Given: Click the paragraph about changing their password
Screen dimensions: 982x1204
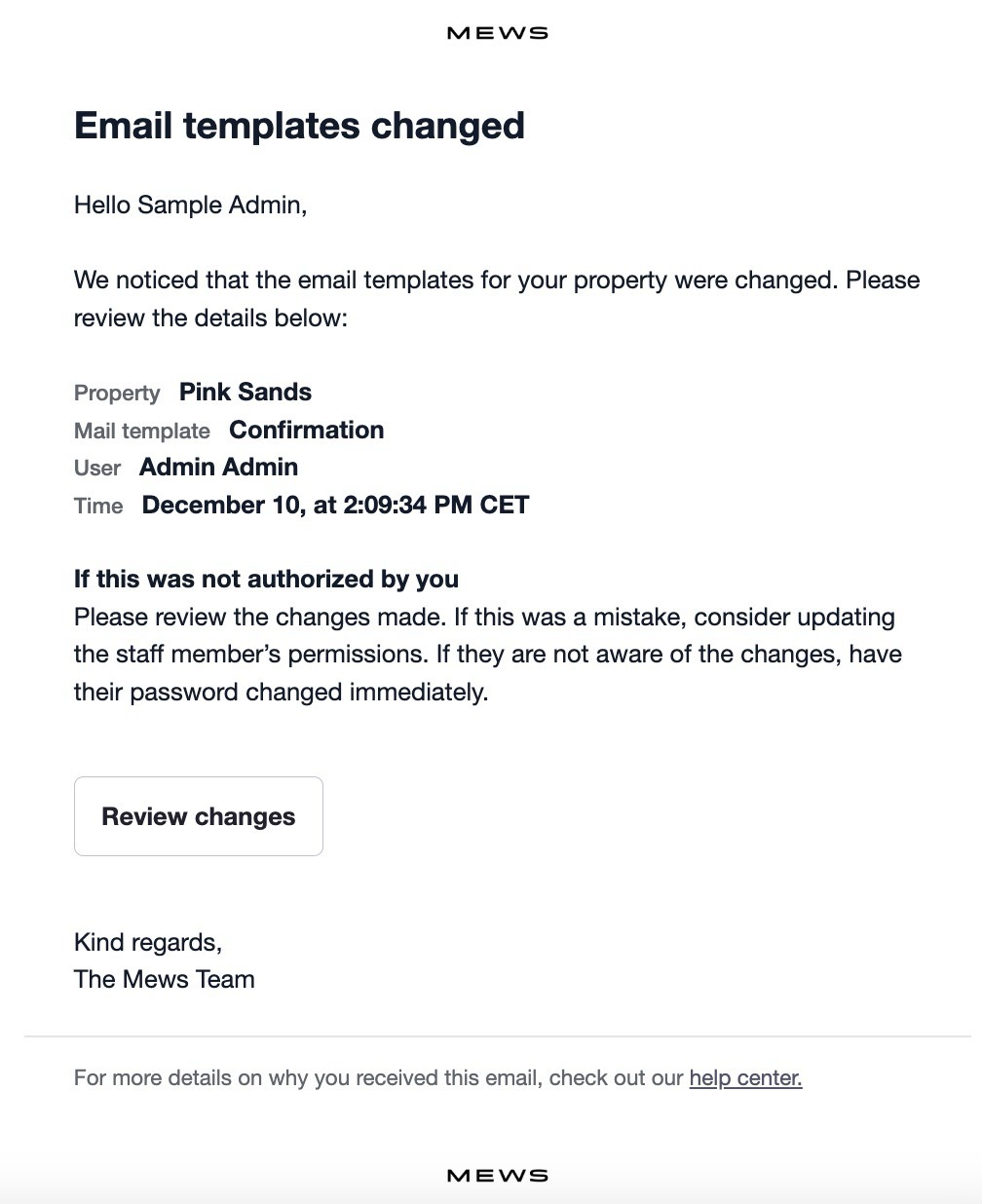Looking at the screenshot, I should (487, 655).
